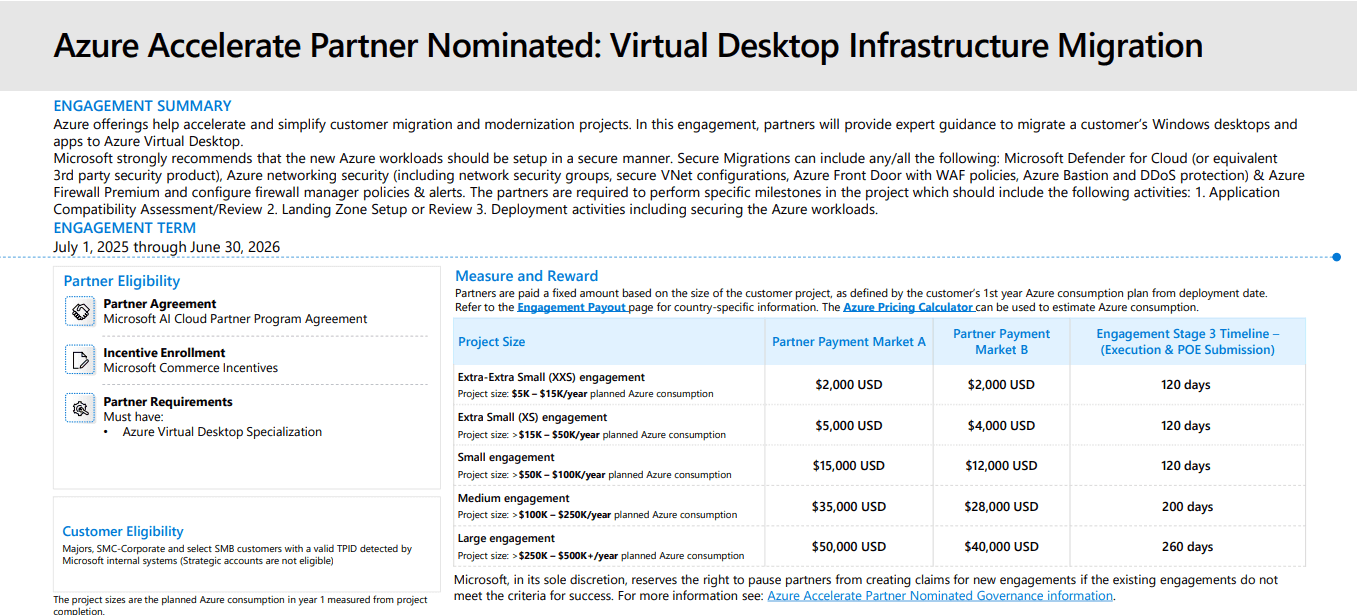Click the Microsoft Commerce Incentives text
This screenshot has width=1357, height=615.
pyautogui.click(x=191, y=368)
